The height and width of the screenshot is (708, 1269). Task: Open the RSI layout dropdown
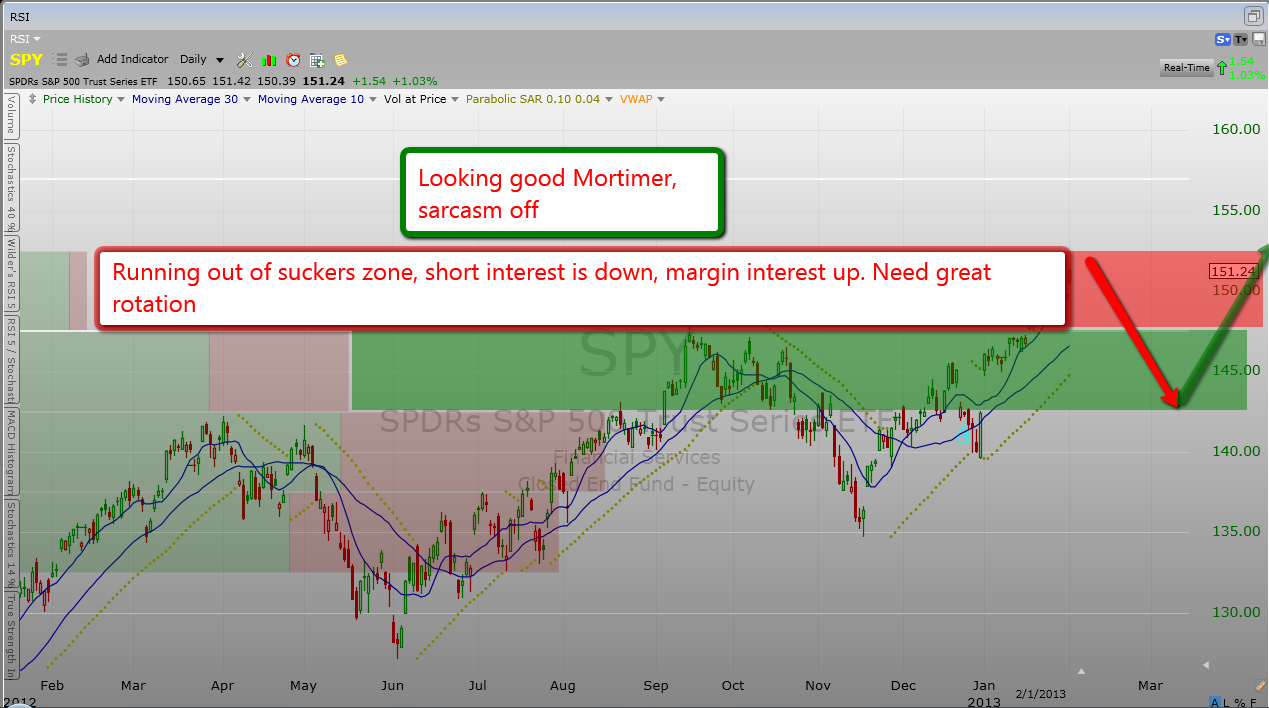(x=25, y=39)
